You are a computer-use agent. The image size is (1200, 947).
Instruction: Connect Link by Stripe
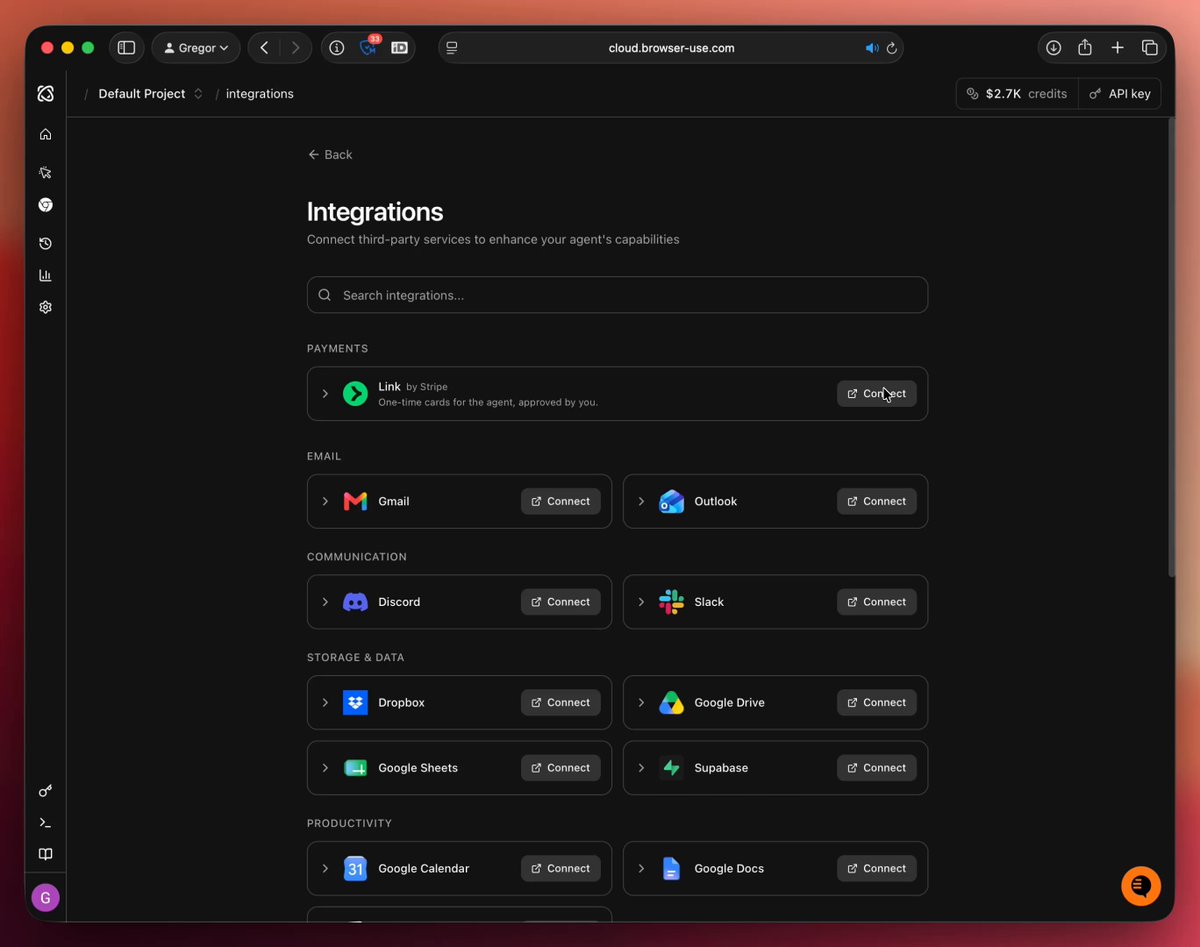tap(876, 394)
